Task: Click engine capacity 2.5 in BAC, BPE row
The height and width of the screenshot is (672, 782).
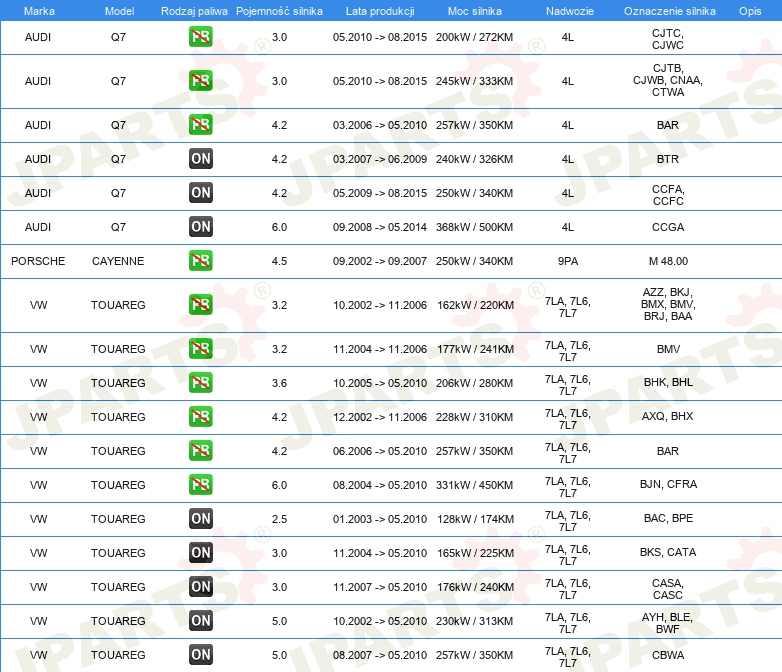Action: (279, 519)
